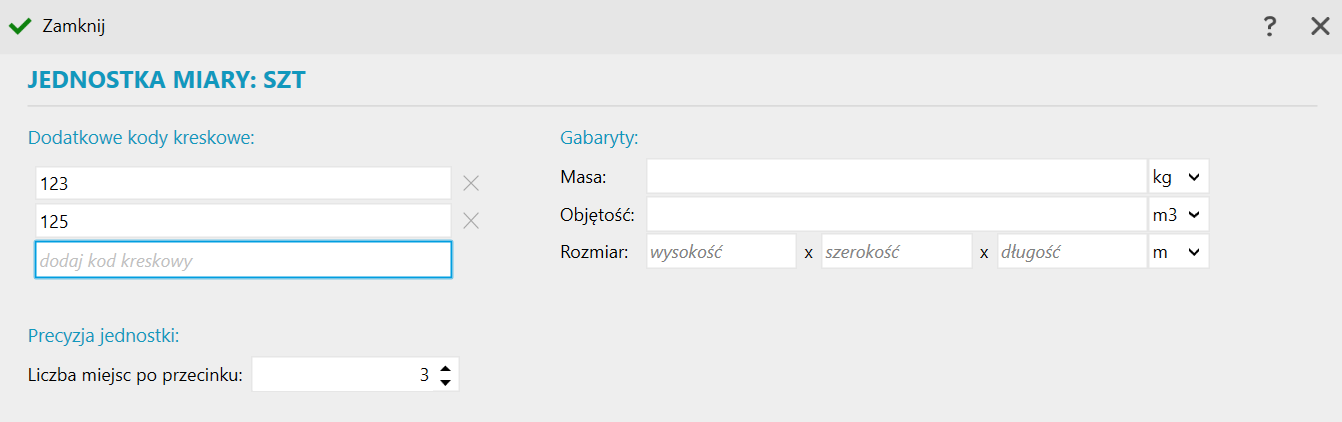Expand the m3 volume unit dropdown
Screen dimensions: 1342x422
pyautogui.click(x=1179, y=215)
